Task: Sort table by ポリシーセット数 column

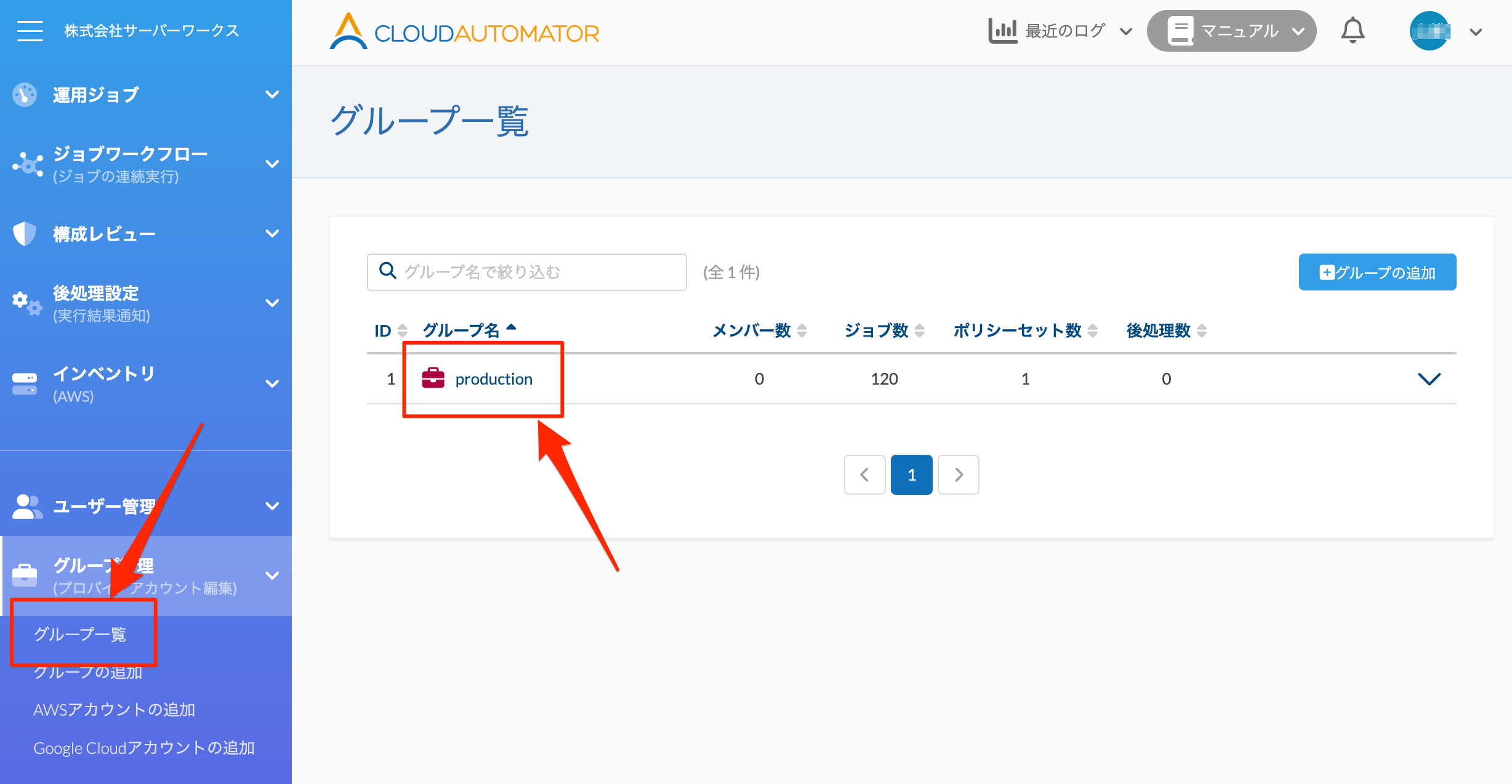Action: (1026, 330)
